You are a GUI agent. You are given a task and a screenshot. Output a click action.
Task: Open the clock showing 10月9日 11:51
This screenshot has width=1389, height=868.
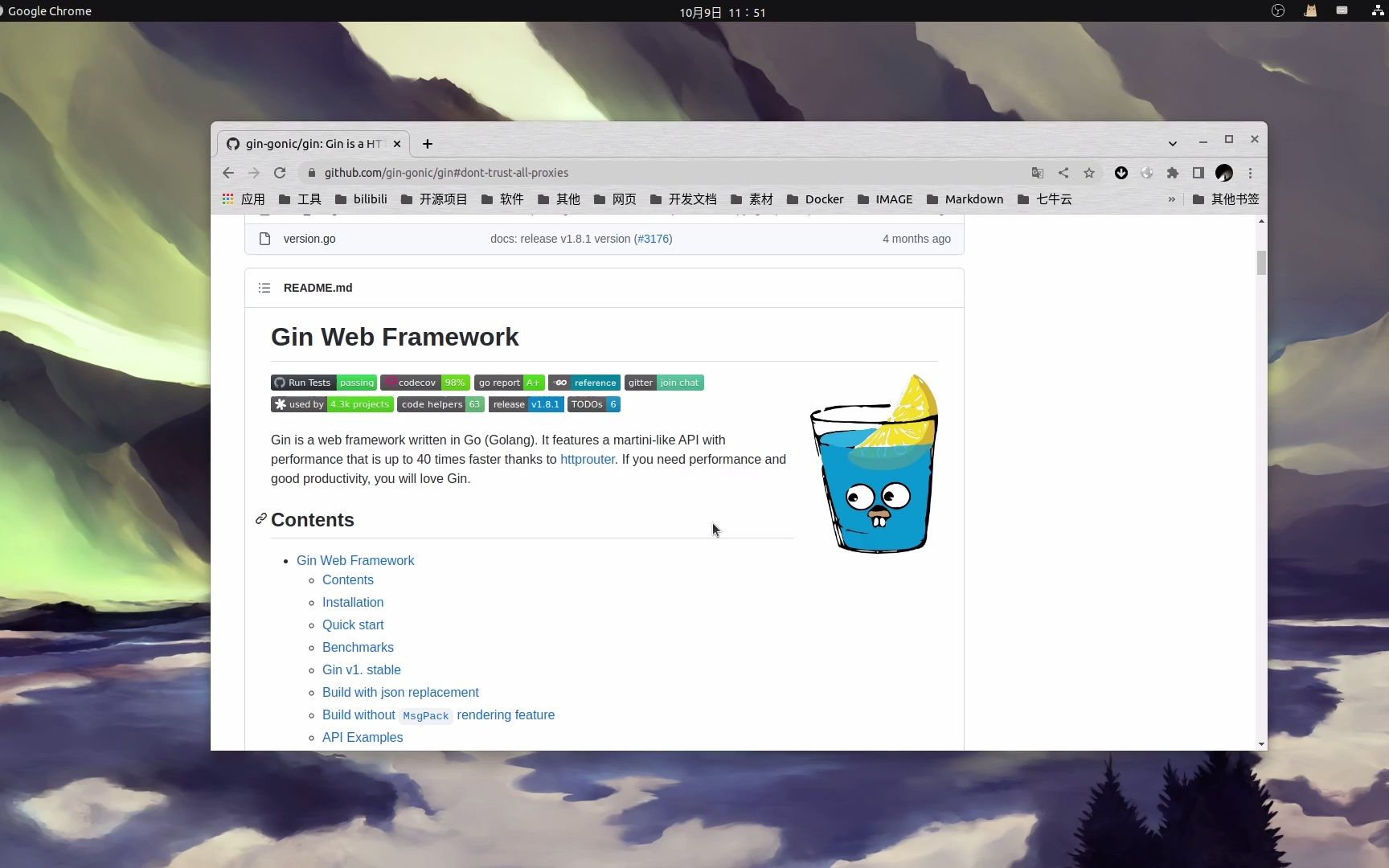(722, 12)
